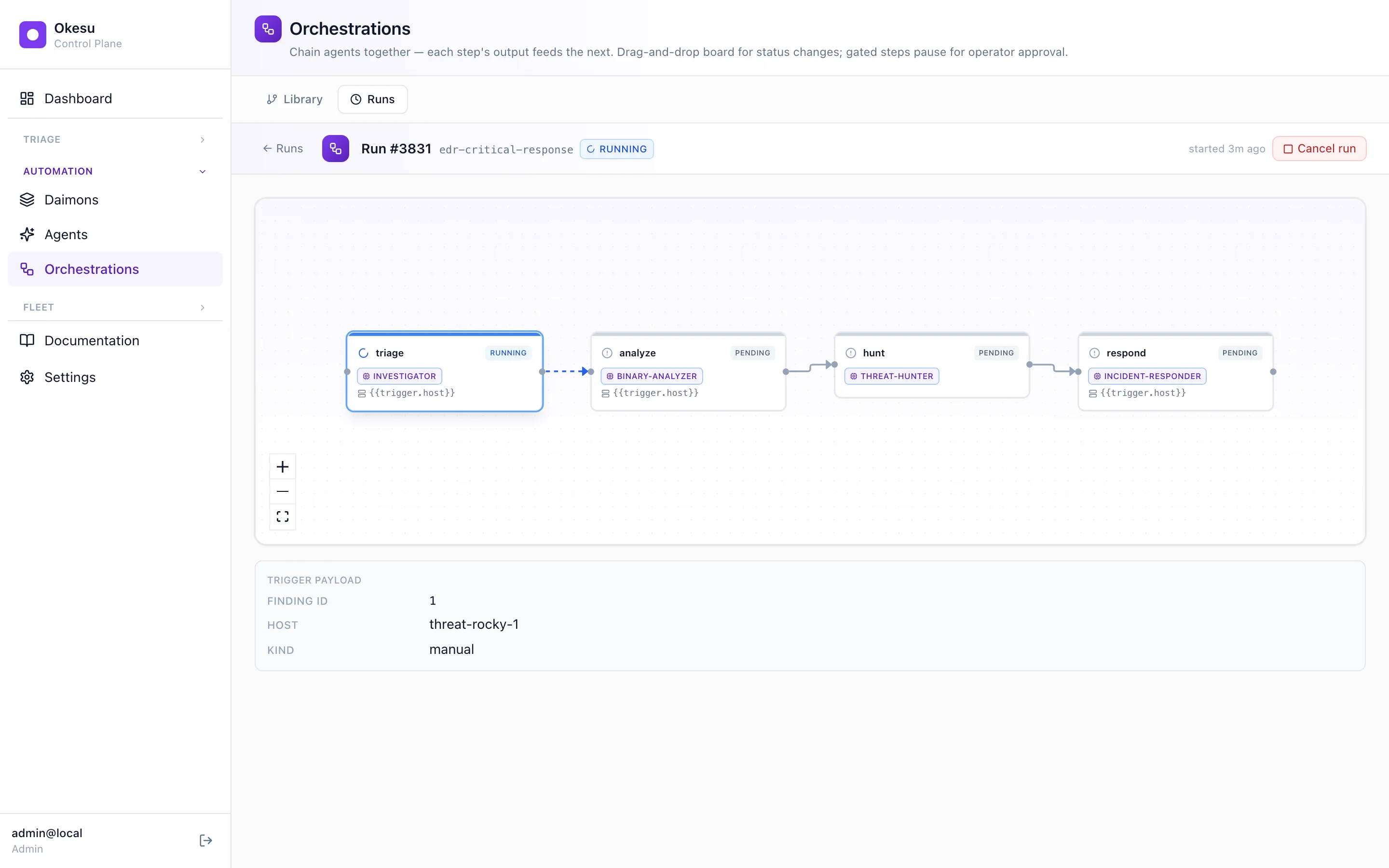Screen dimensions: 1389x868
Task: Click {{trigger.host}} on respond node
Action: pyautogui.click(x=1143, y=393)
